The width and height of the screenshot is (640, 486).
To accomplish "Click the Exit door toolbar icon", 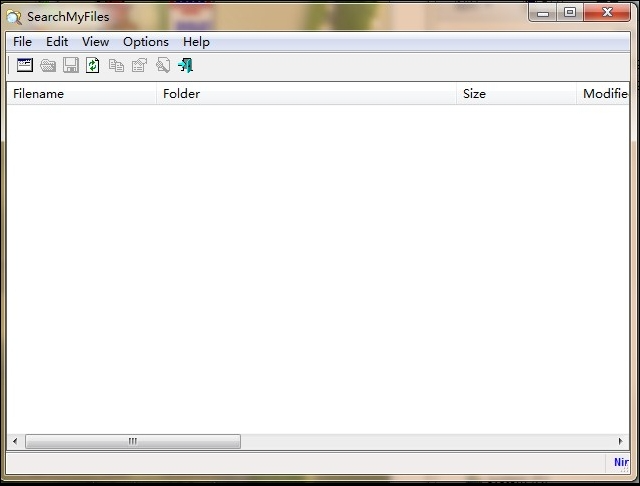I will pos(186,65).
